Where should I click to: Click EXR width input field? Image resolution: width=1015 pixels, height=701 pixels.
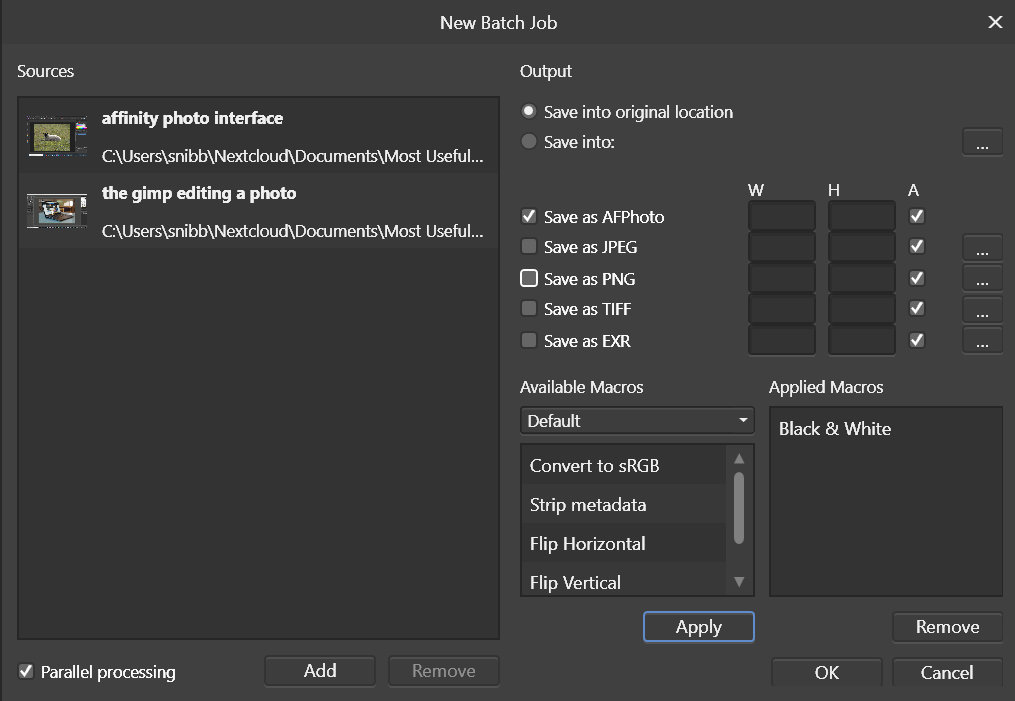781,340
